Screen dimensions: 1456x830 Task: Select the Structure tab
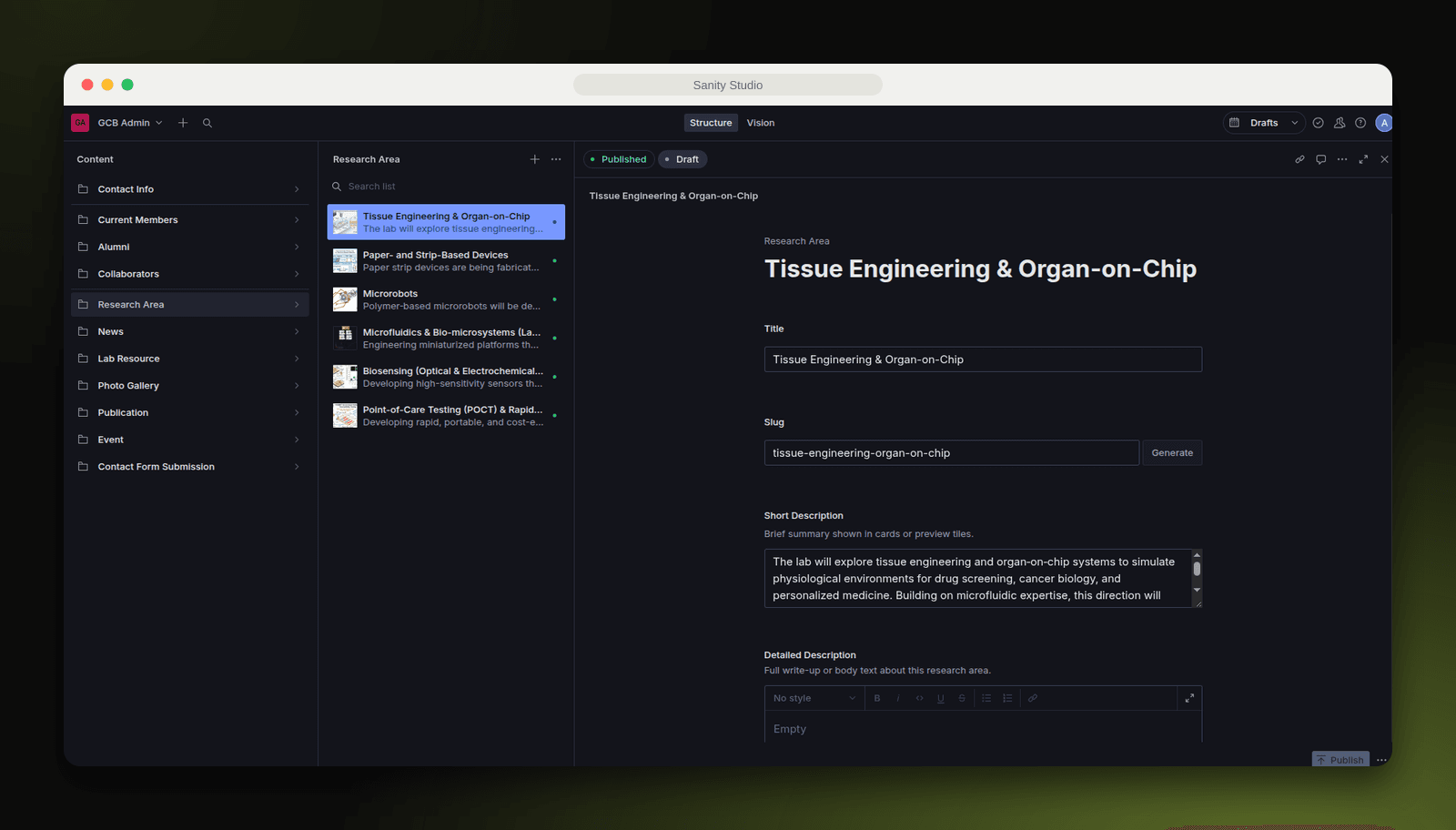pyautogui.click(x=711, y=123)
